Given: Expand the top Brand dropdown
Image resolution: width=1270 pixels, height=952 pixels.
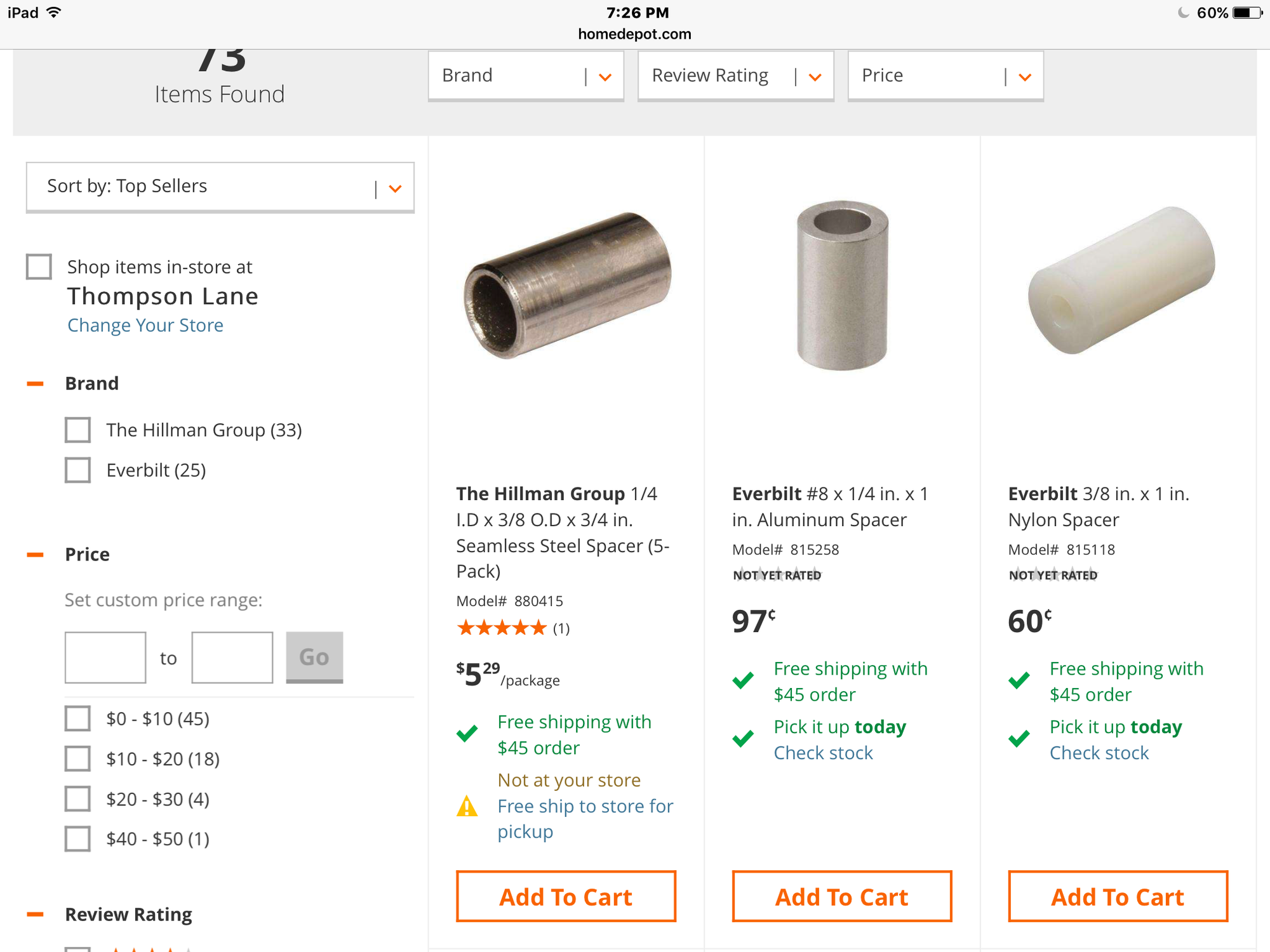Looking at the screenshot, I should 526,76.
